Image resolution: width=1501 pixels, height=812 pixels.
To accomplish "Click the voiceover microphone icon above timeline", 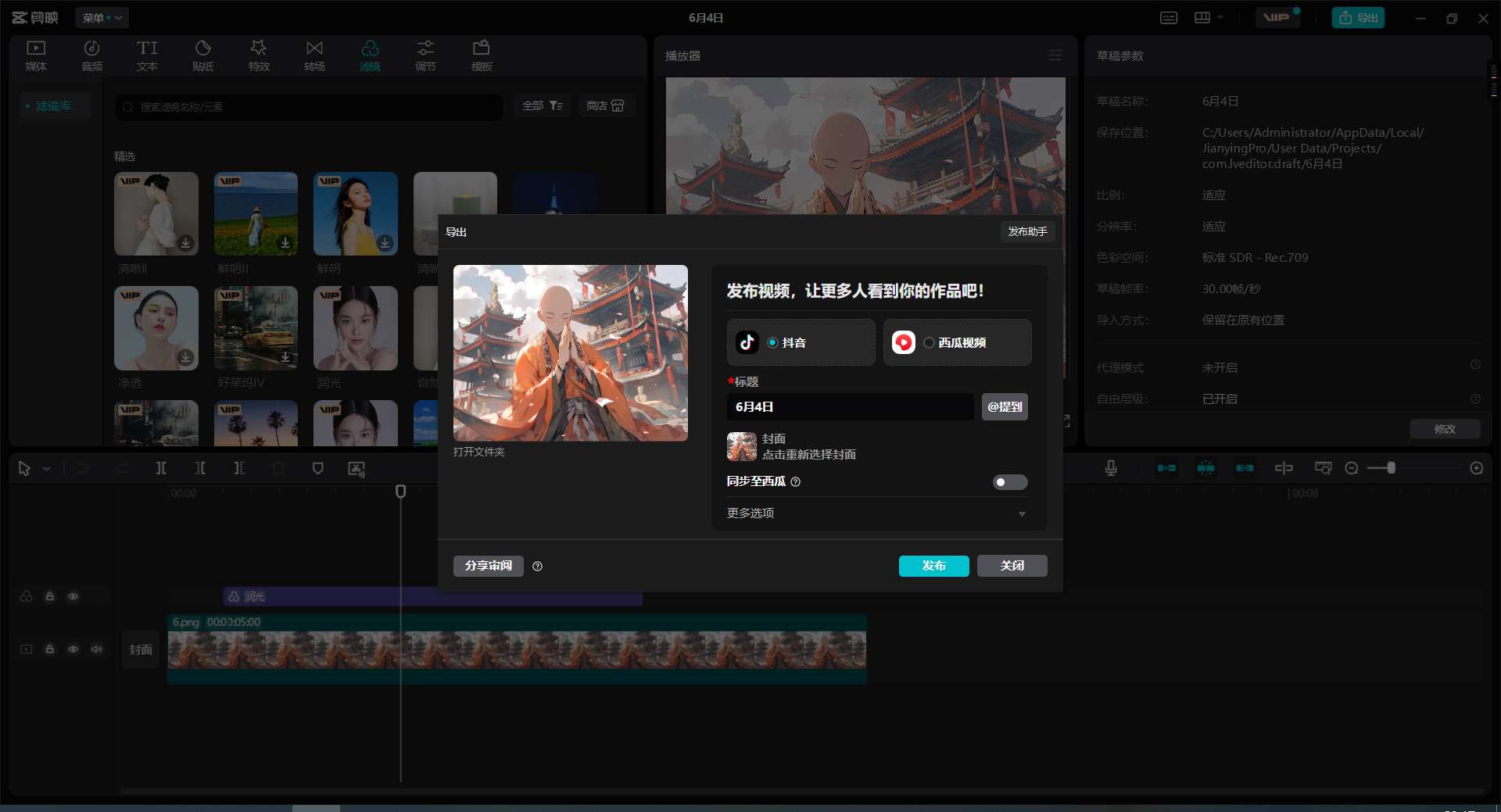I will point(1110,468).
